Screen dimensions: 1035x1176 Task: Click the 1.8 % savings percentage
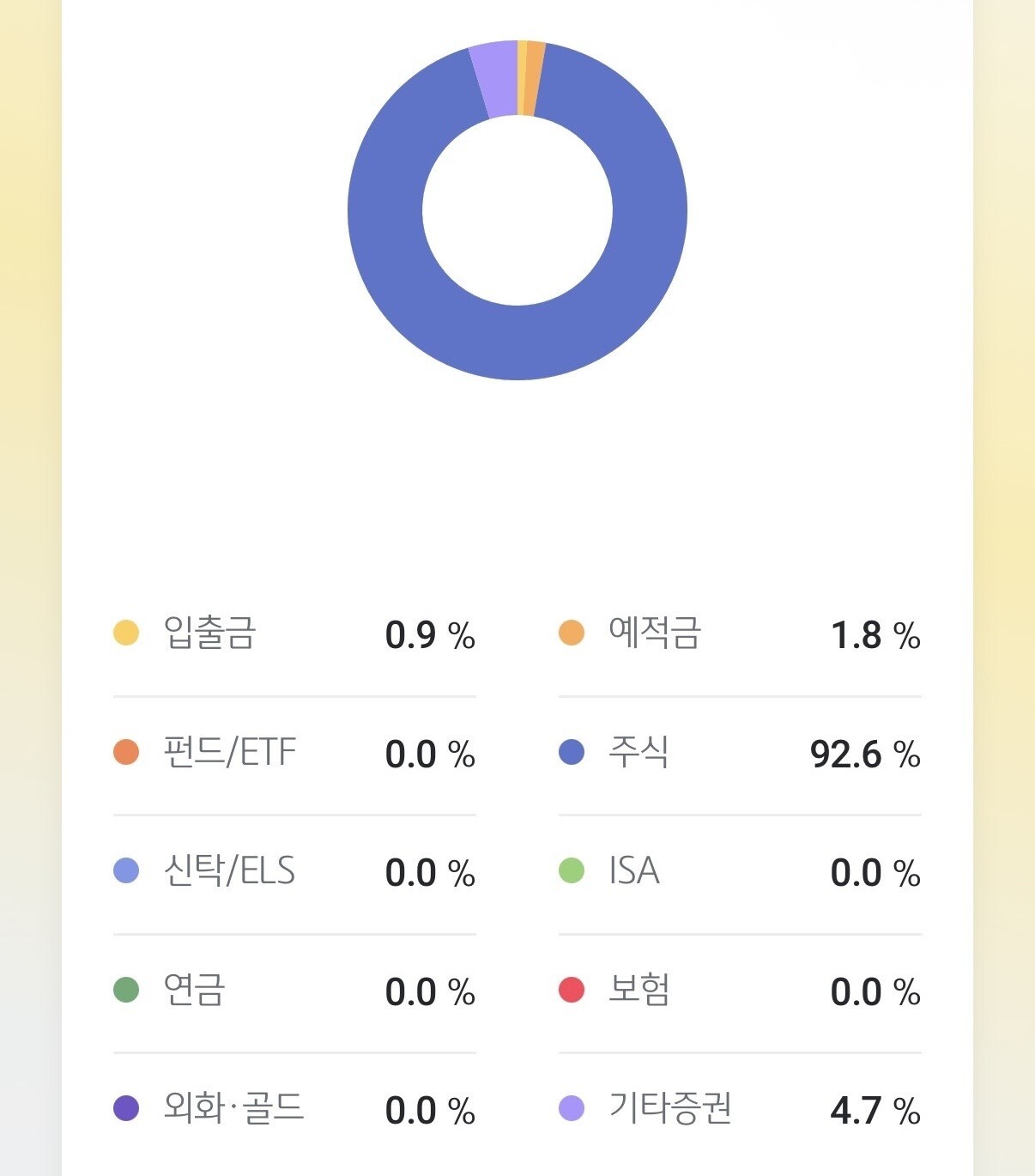[875, 636]
